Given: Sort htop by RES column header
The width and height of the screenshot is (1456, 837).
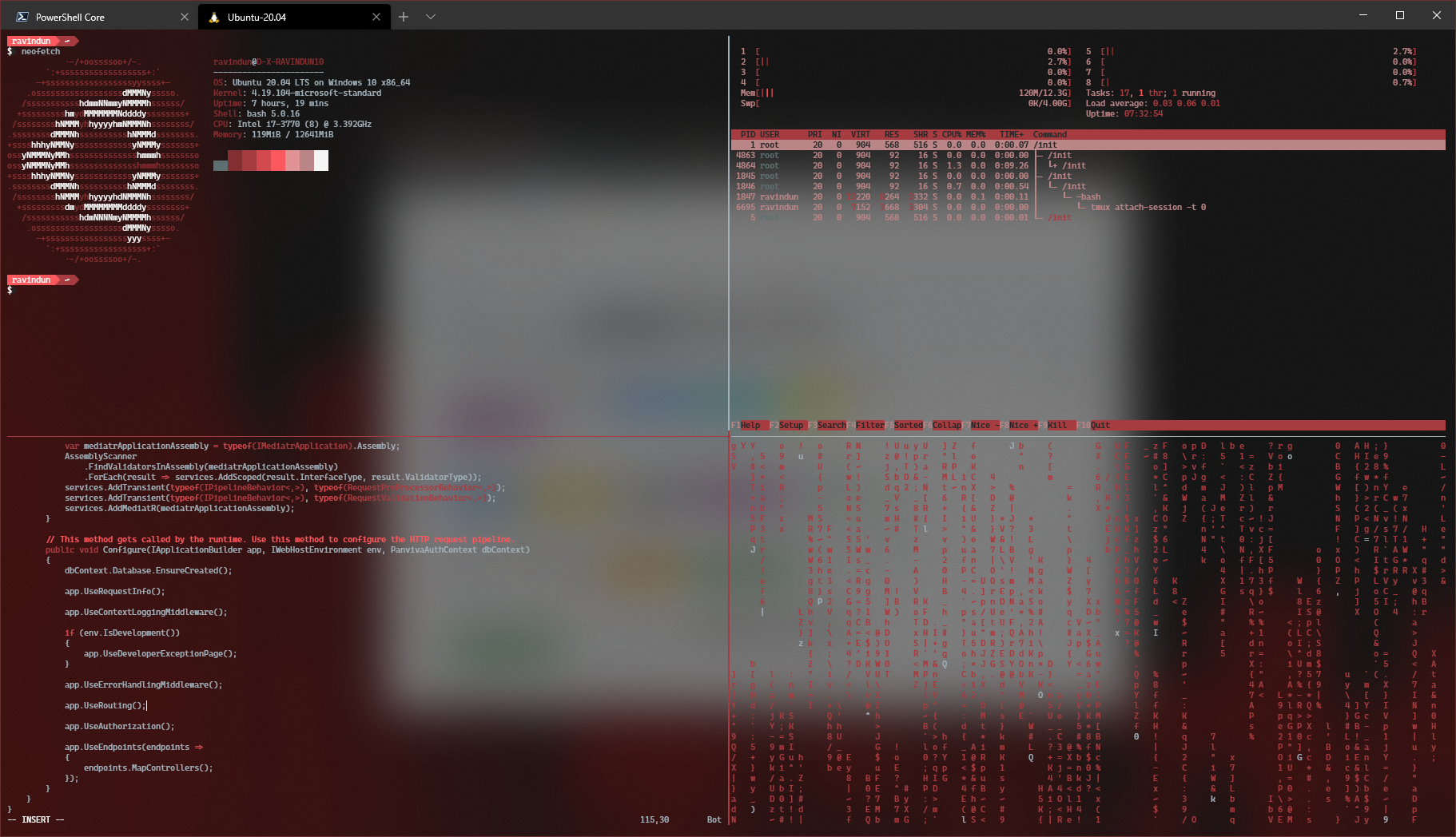Looking at the screenshot, I should 892,134.
